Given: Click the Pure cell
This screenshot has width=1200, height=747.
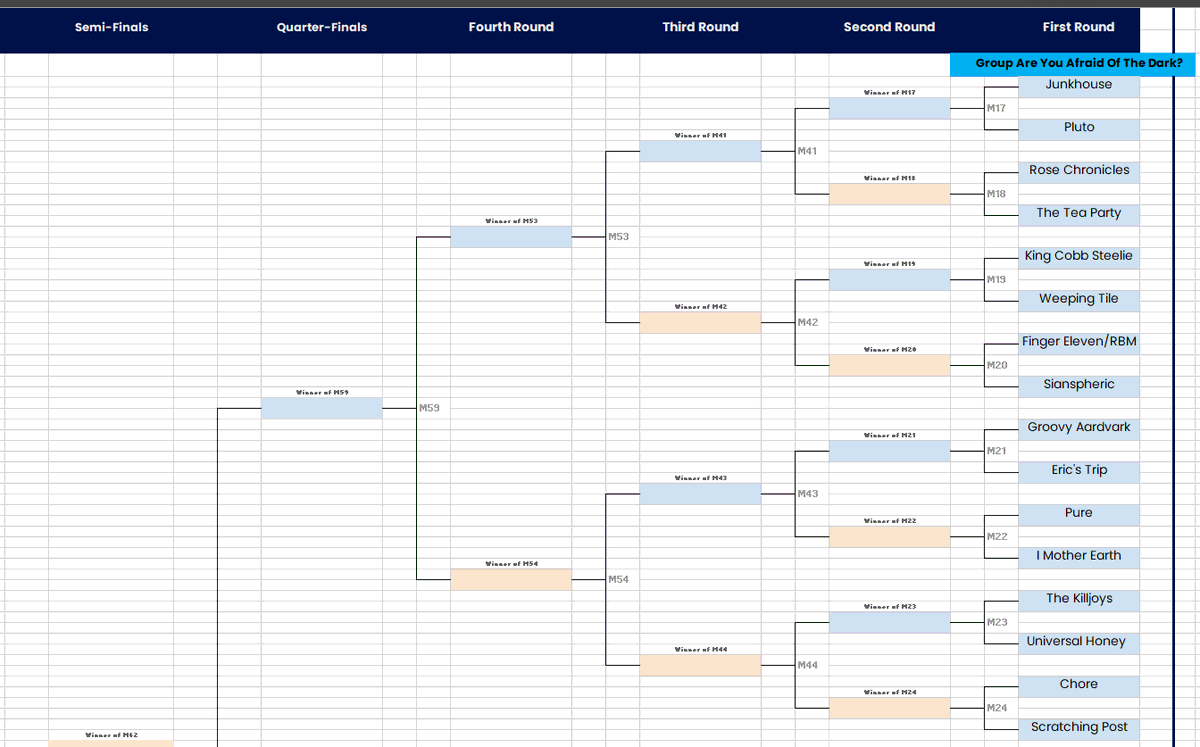Looking at the screenshot, I should 1078,514.
